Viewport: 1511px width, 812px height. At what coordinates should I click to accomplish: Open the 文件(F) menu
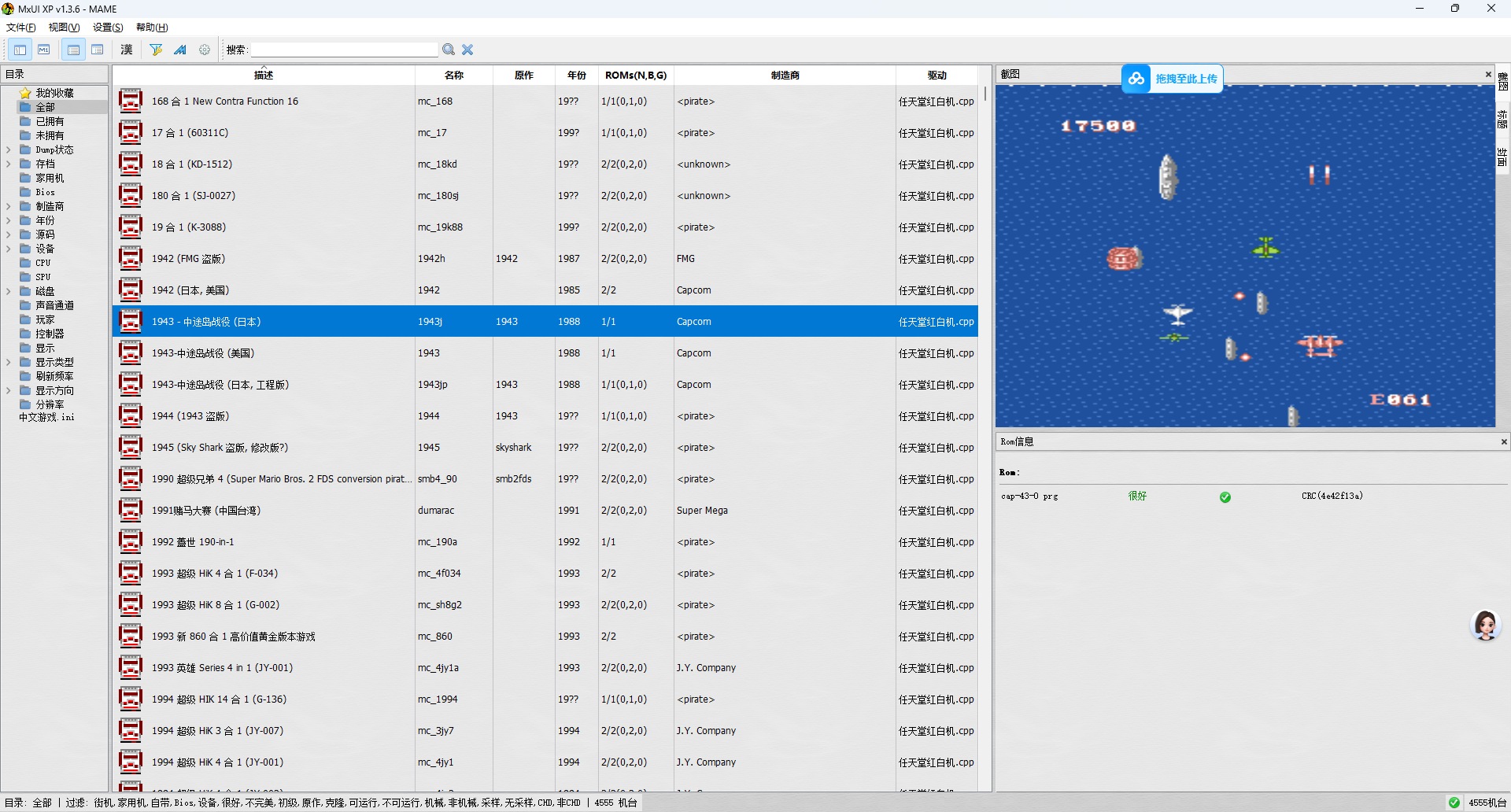[21, 27]
